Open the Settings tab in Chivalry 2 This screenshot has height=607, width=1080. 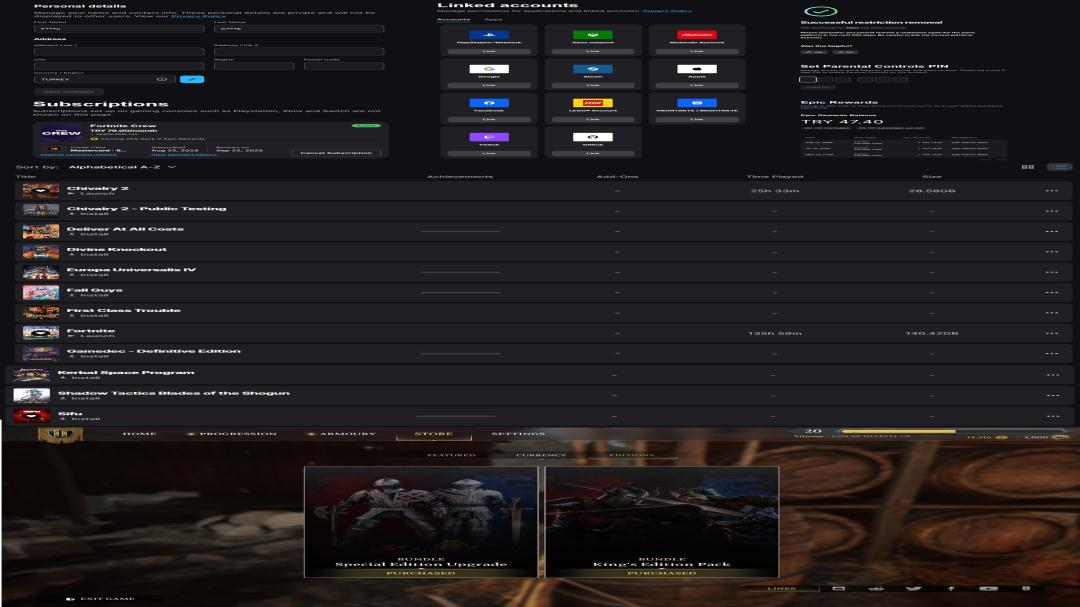(x=518, y=434)
